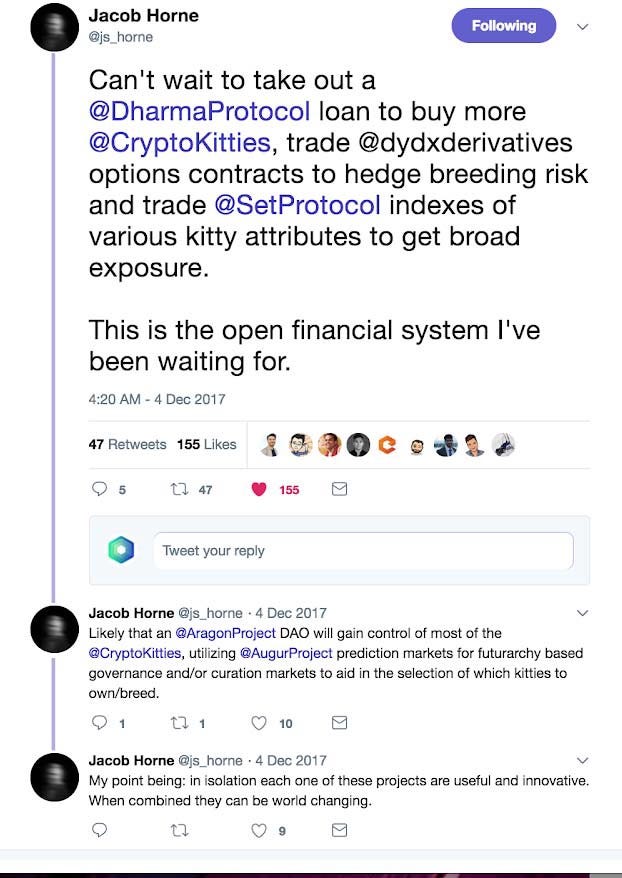This screenshot has height=878, width=622.
Task: Click the Tweet your reply field
Action: [363, 550]
